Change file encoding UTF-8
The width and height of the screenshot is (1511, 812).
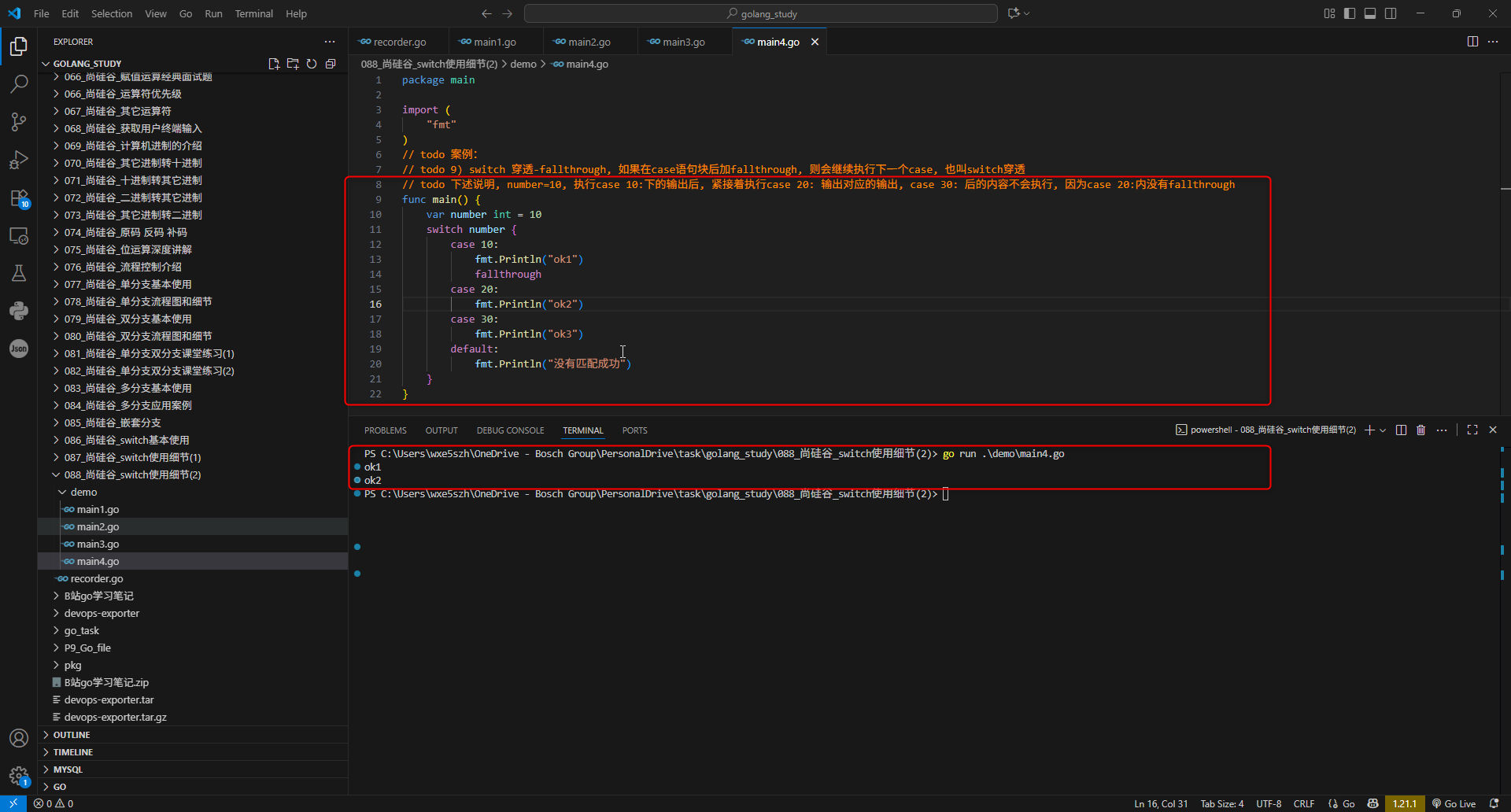[1269, 803]
